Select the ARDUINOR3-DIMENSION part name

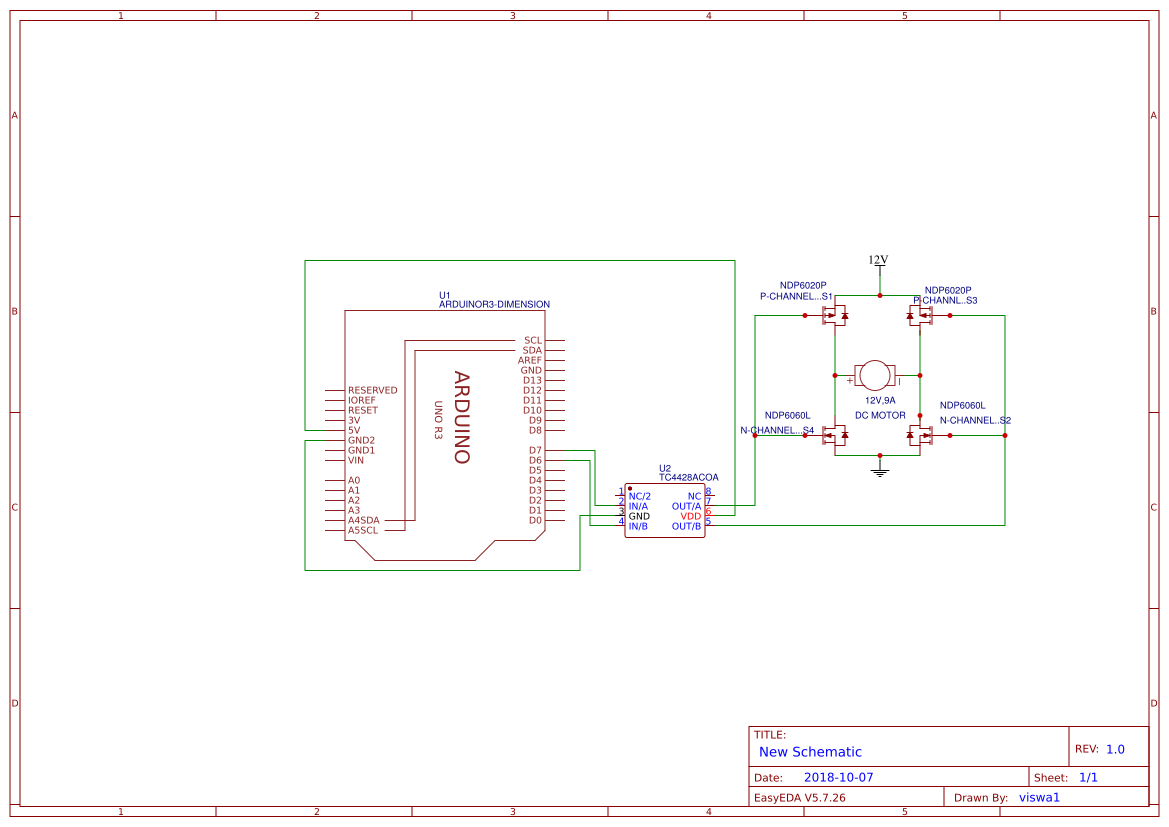494,304
